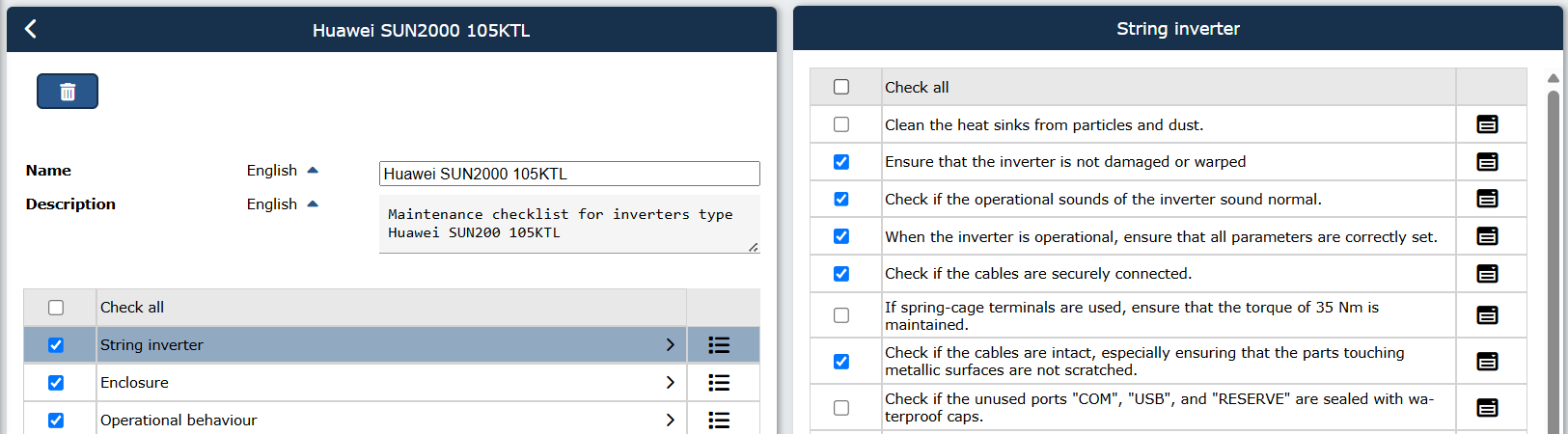Image resolution: width=1568 pixels, height=434 pixels.
Task: Click the String inverter panel scrollbar
Action: (x=1554, y=260)
